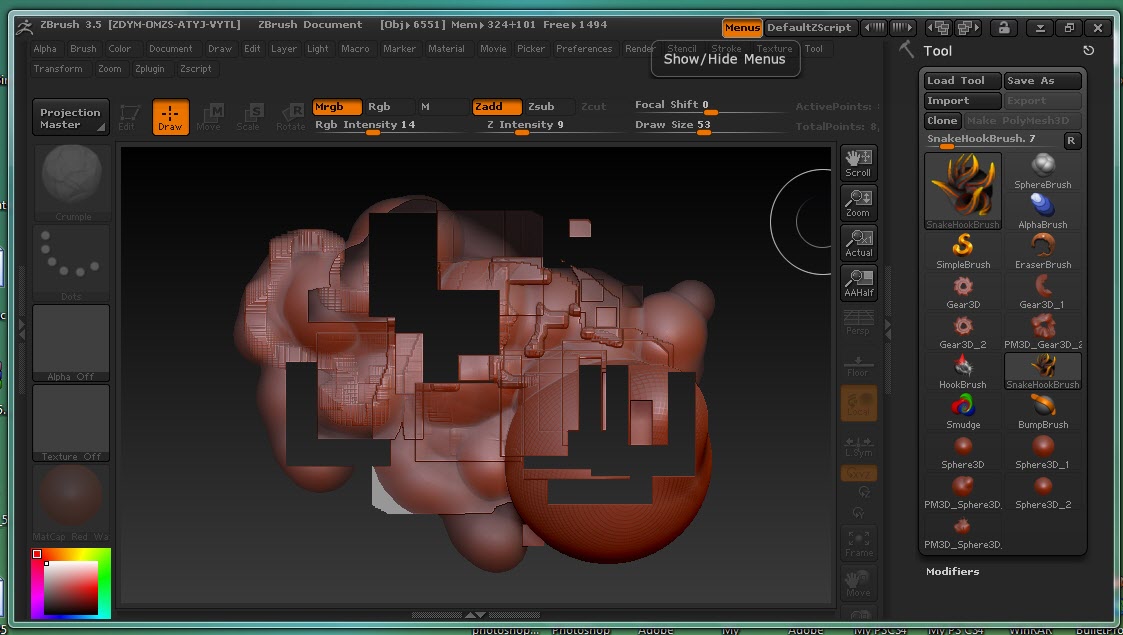Pick the SphereBrush tool

pyautogui.click(x=1043, y=172)
